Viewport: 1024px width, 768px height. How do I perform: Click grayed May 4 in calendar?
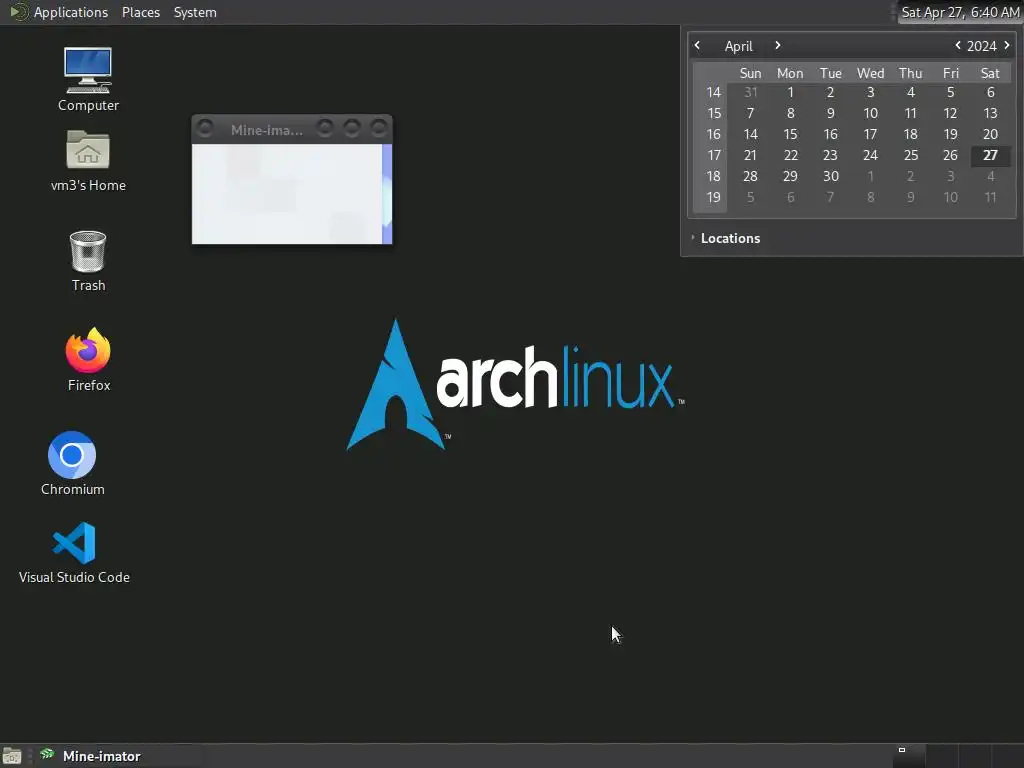[x=990, y=176]
